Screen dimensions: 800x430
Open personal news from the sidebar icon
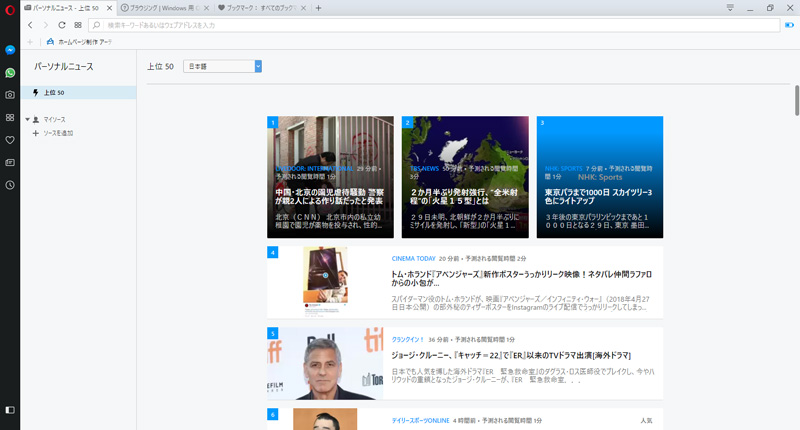click(x=10, y=162)
